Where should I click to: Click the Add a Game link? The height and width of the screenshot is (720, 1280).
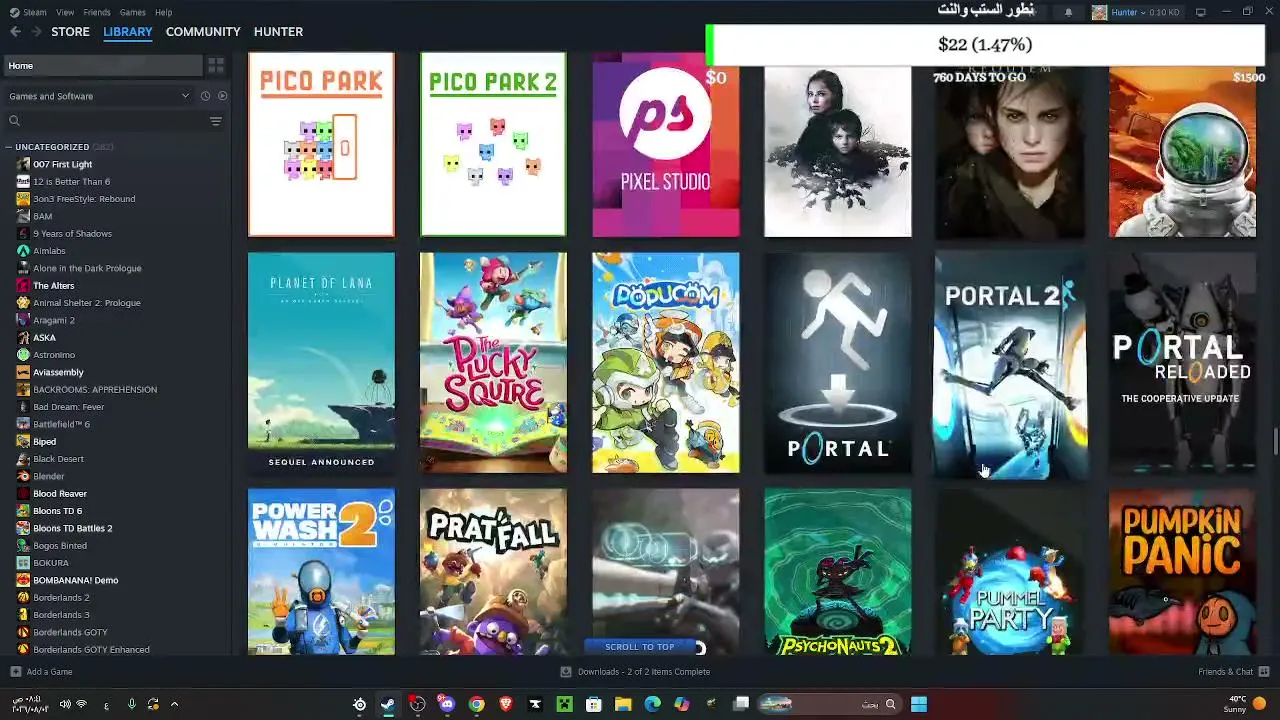pyautogui.click(x=49, y=672)
